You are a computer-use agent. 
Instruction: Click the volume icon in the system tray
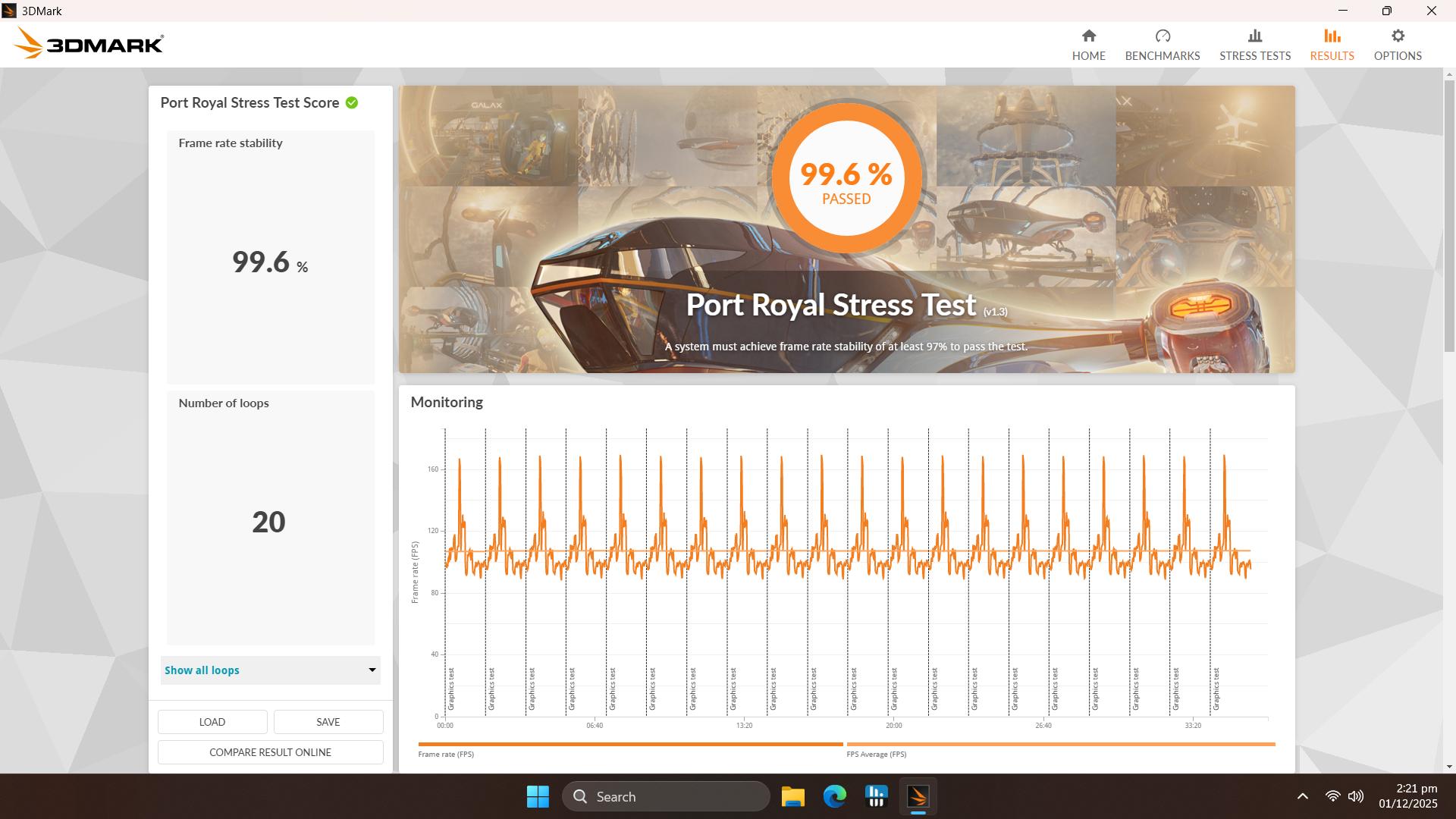coord(1355,796)
